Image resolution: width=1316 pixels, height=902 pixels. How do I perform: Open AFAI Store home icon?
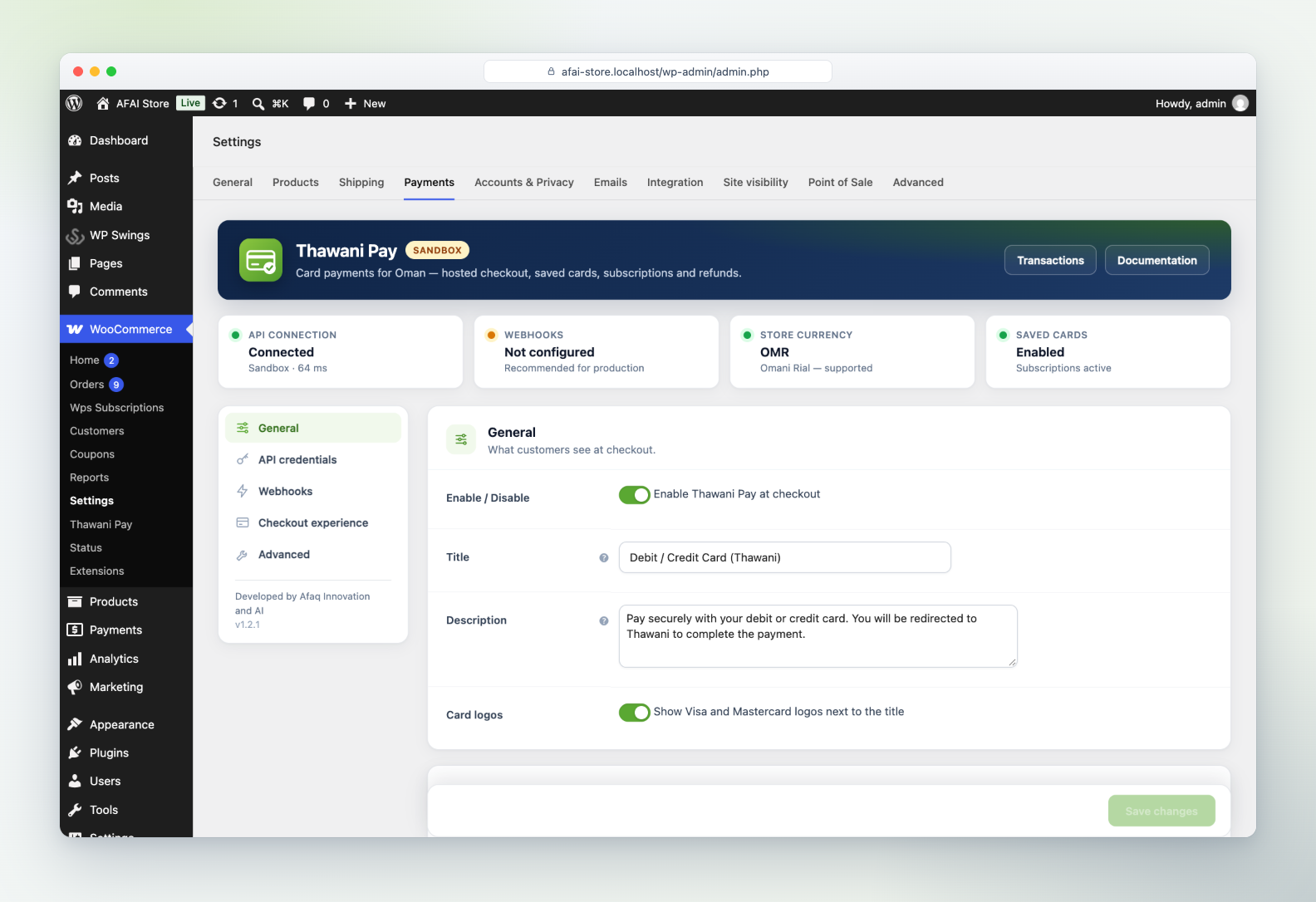tap(103, 103)
